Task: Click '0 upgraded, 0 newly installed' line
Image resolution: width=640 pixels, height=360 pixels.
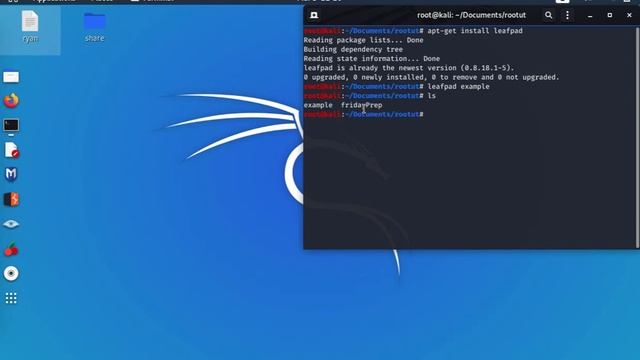Action: (431, 77)
